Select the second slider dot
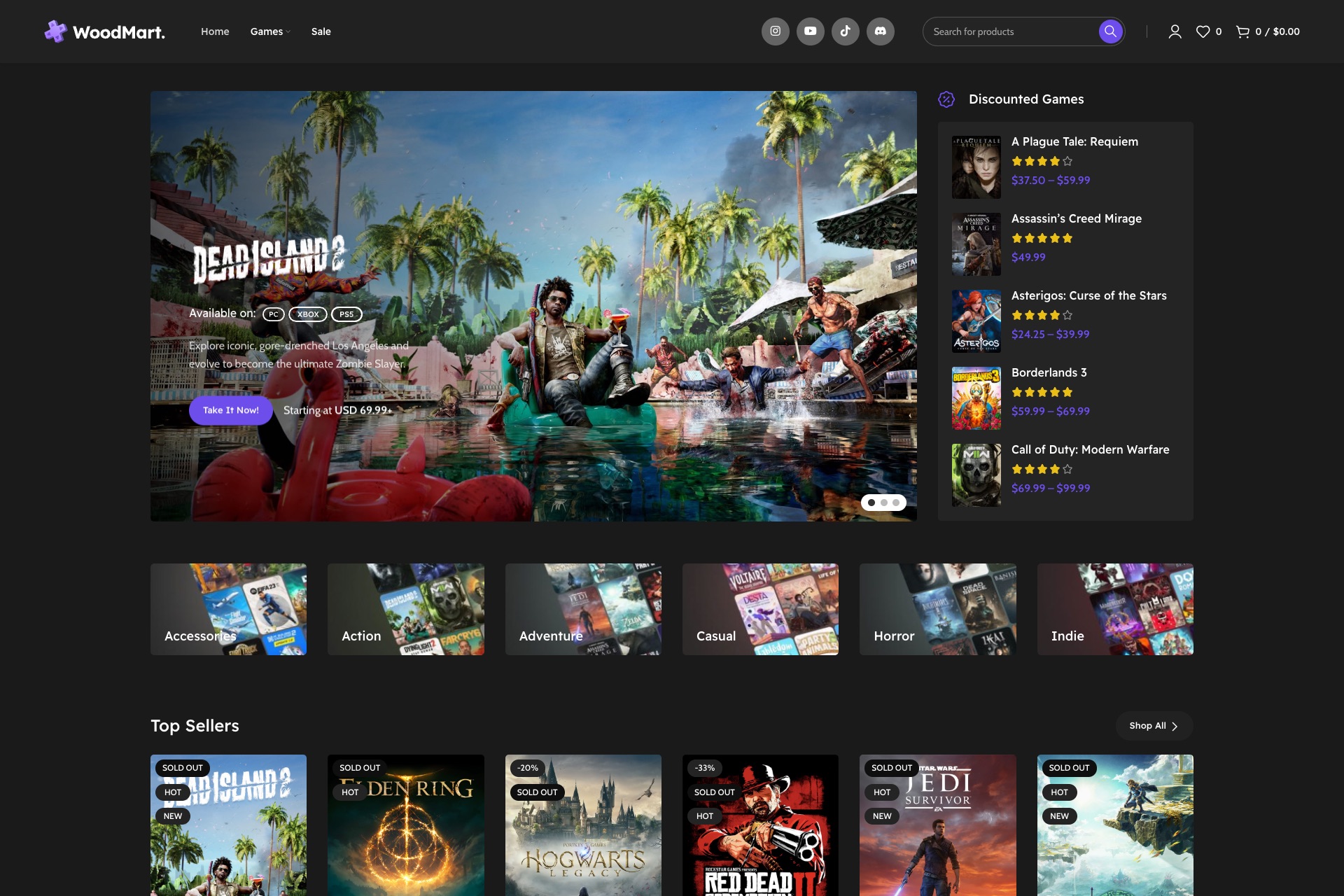The image size is (1344, 896). click(x=884, y=503)
